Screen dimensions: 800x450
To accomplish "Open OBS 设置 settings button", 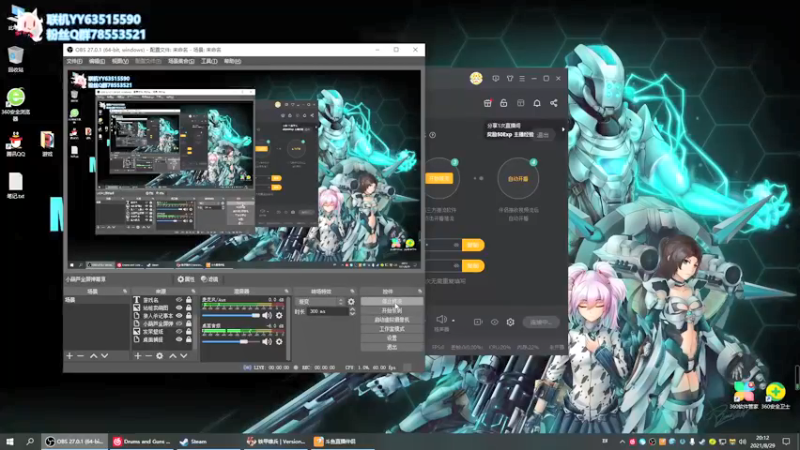I will 392,338.
